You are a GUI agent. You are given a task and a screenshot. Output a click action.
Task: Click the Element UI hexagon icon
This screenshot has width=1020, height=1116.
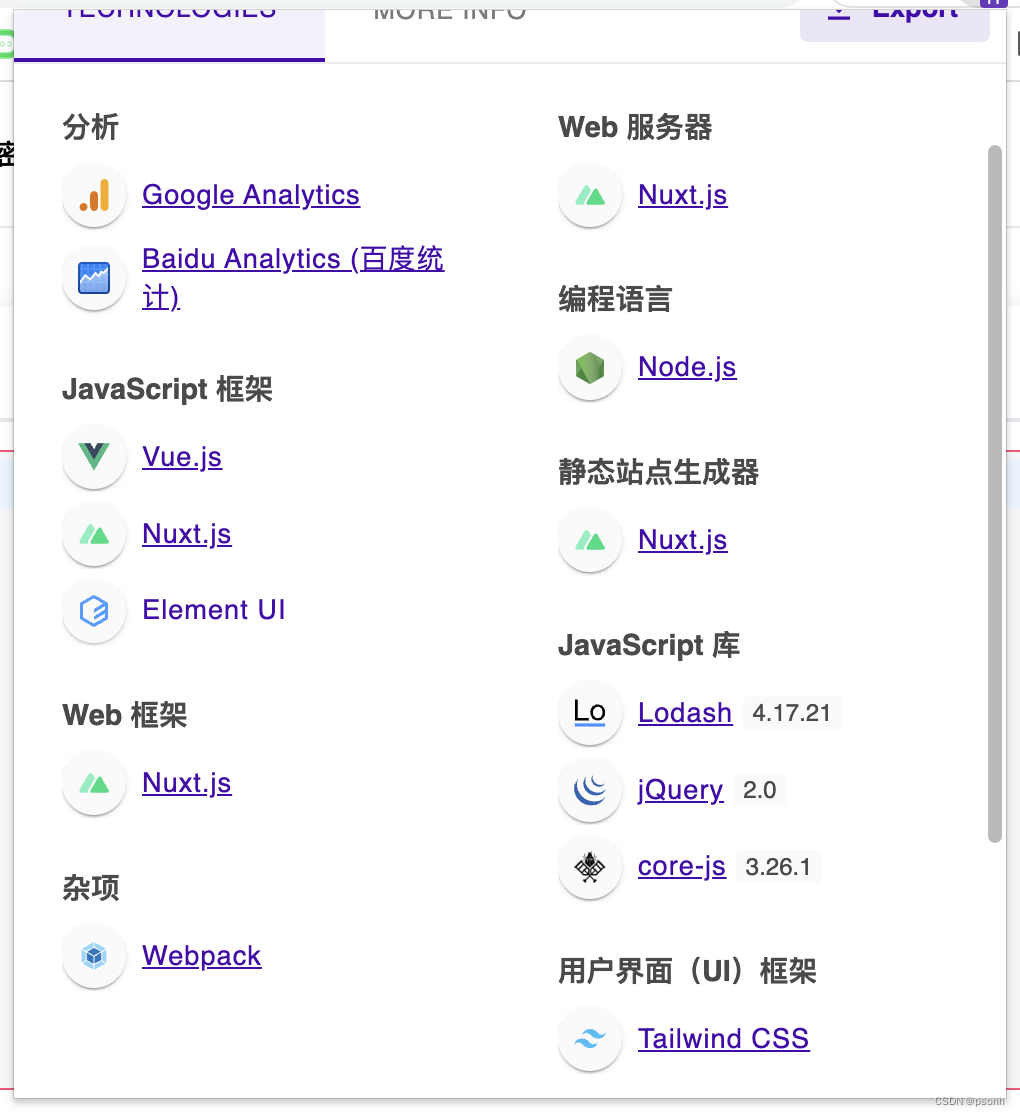coord(94,611)
